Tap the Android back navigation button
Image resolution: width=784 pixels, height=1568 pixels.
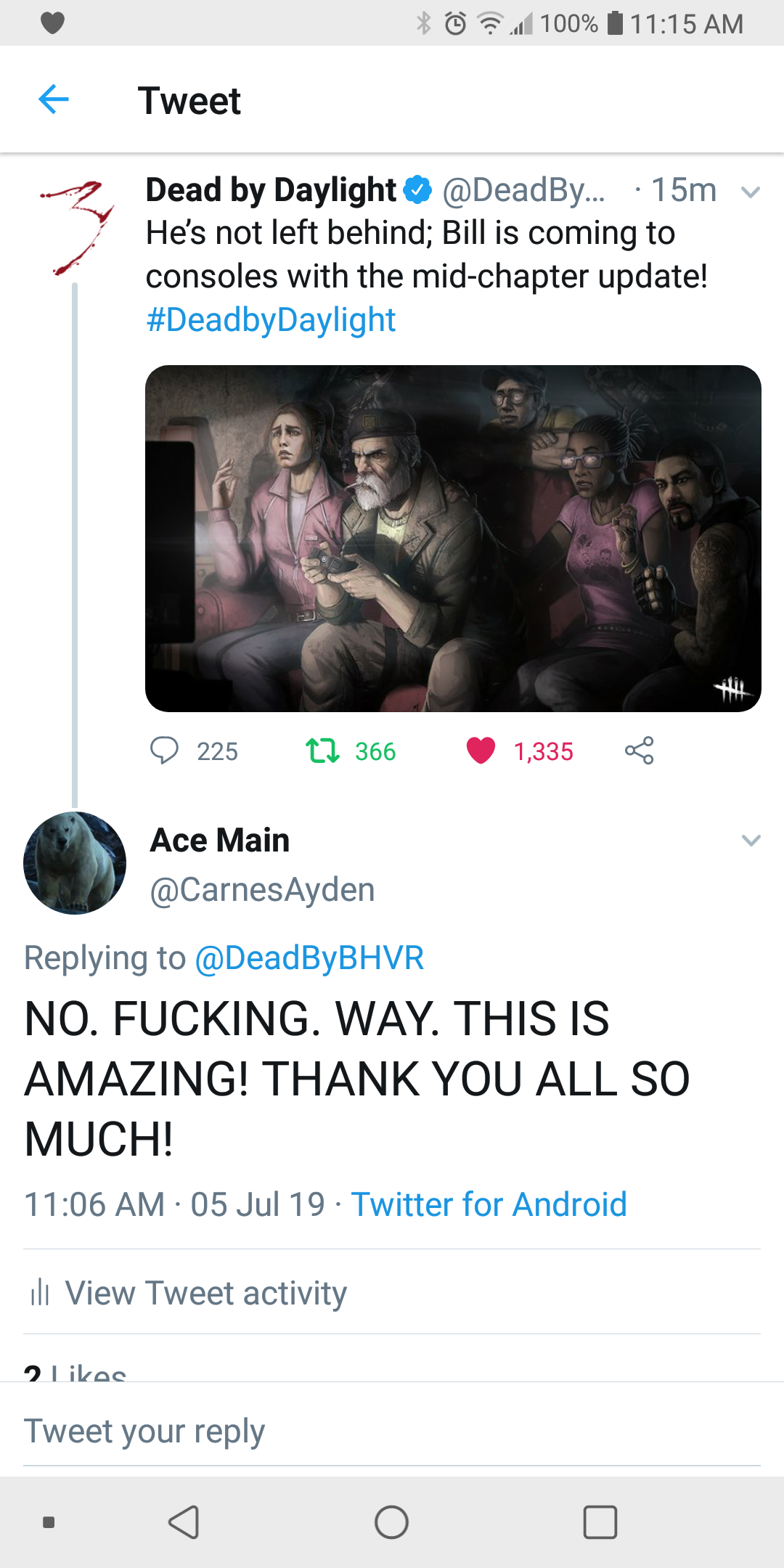(184, 1522)
